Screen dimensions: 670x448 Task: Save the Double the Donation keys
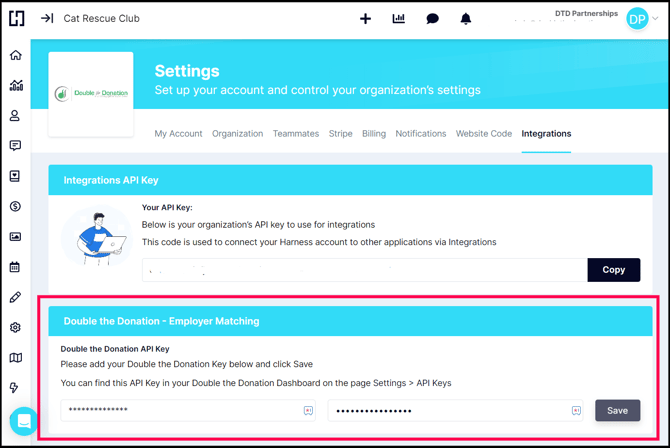pos(617,411)
